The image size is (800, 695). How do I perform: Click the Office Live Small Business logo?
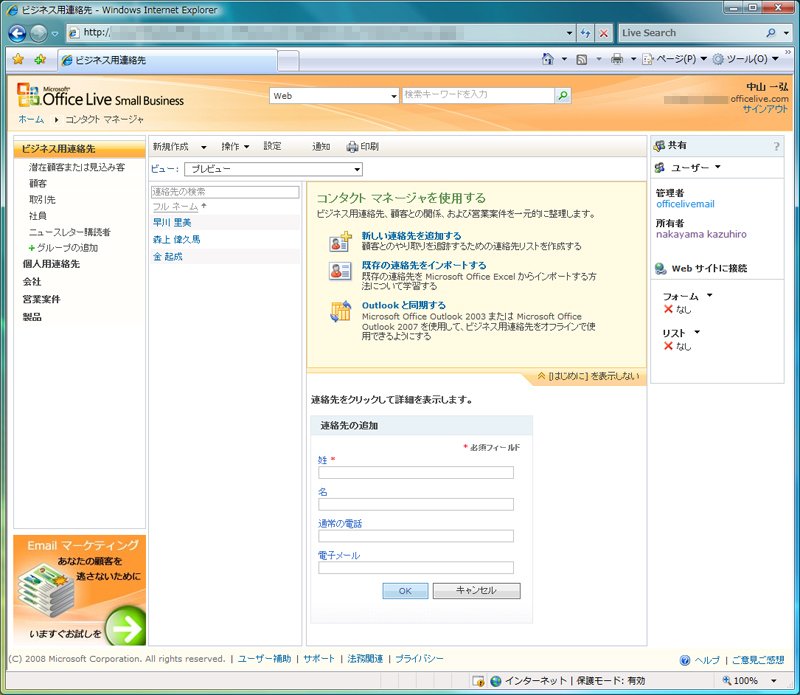pos(100,95)
